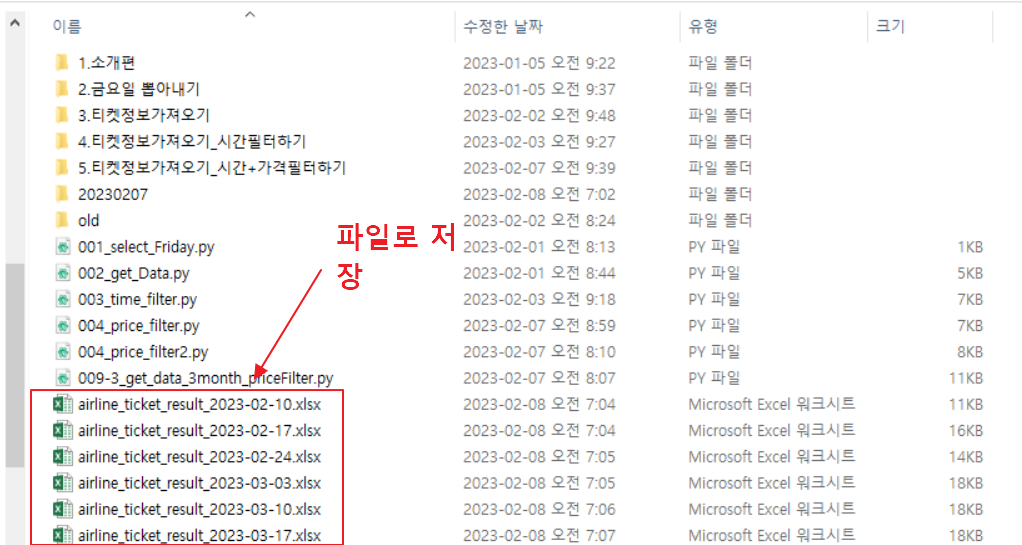Click date 2023-02-01 오전 8:13
This screenshot has width=1022, height=545.
coord(539,247)
